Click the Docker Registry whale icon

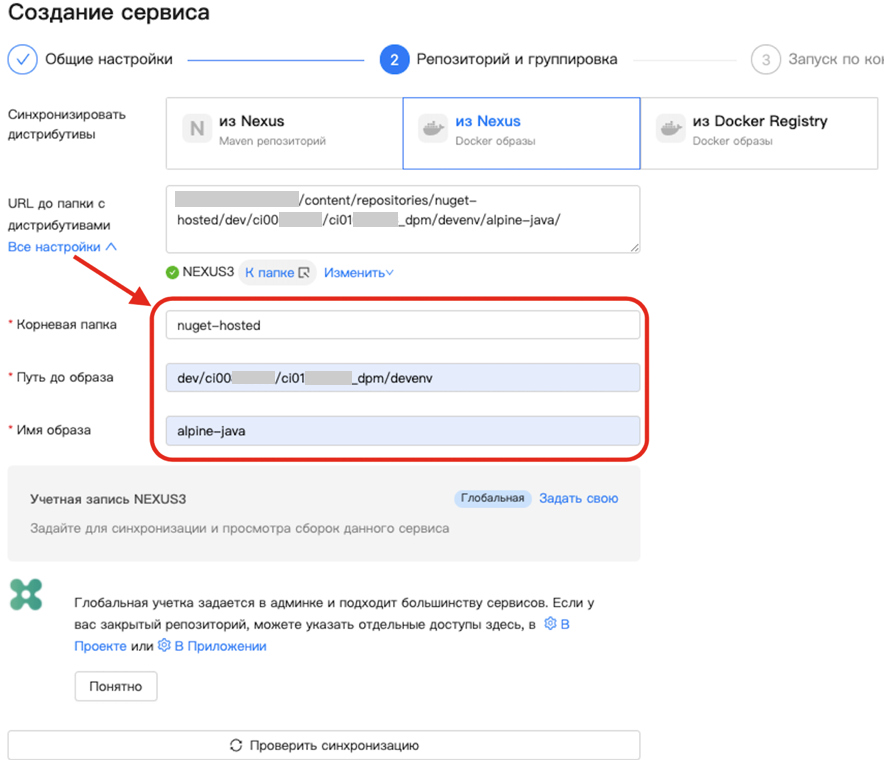[670, 130]
